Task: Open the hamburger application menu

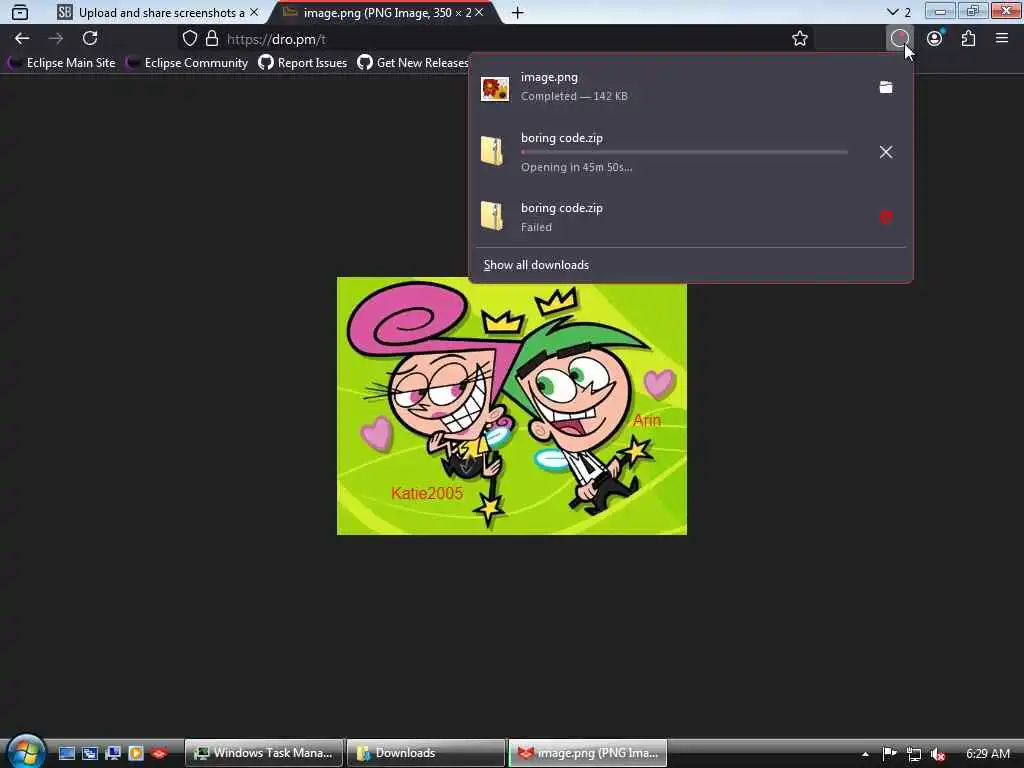Action: point(1002,39)
